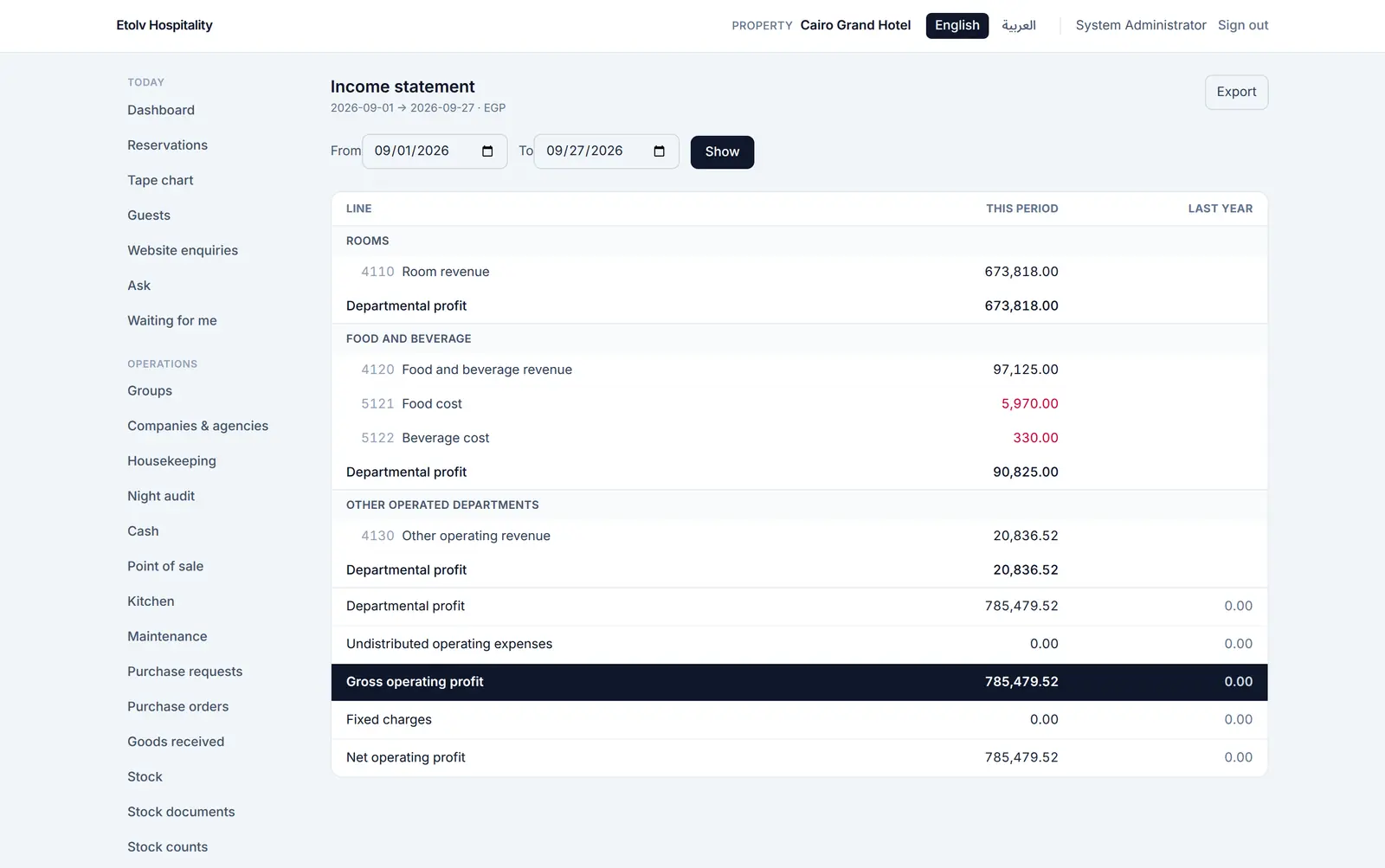Click the To date input field
1385x868 pixels.
point(606,151)
